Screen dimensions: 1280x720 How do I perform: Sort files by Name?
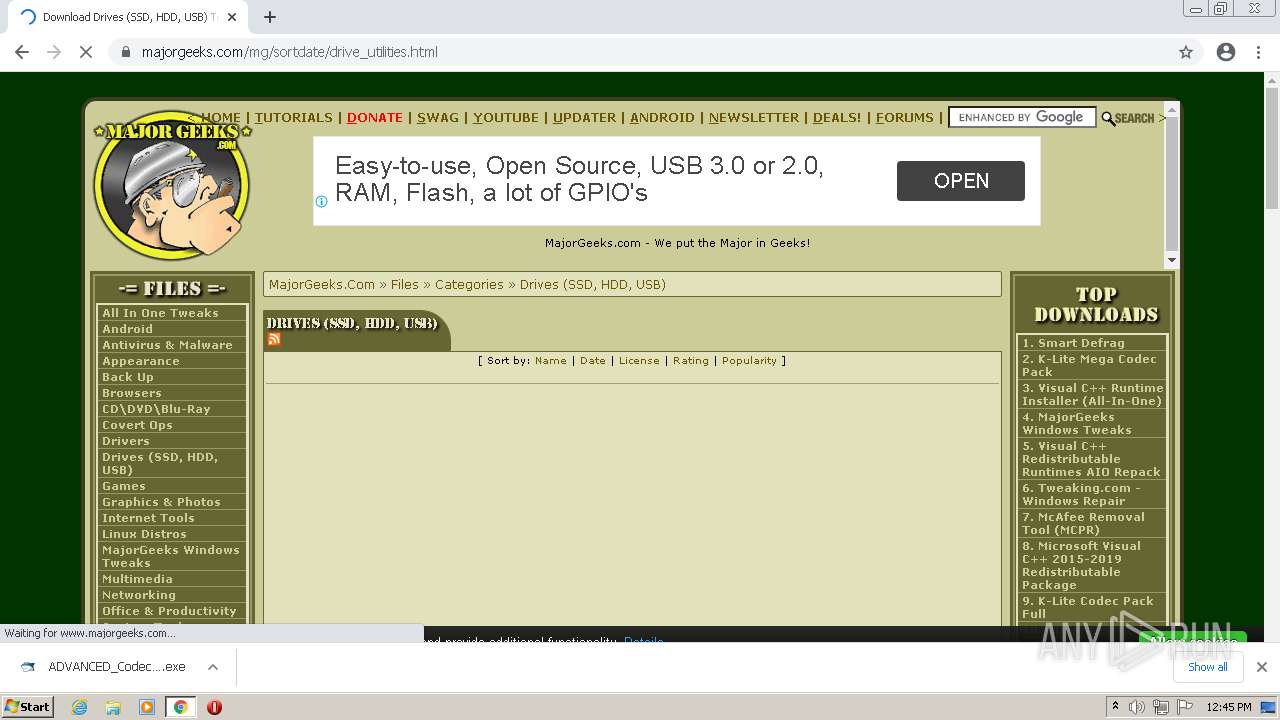(551, 361)
